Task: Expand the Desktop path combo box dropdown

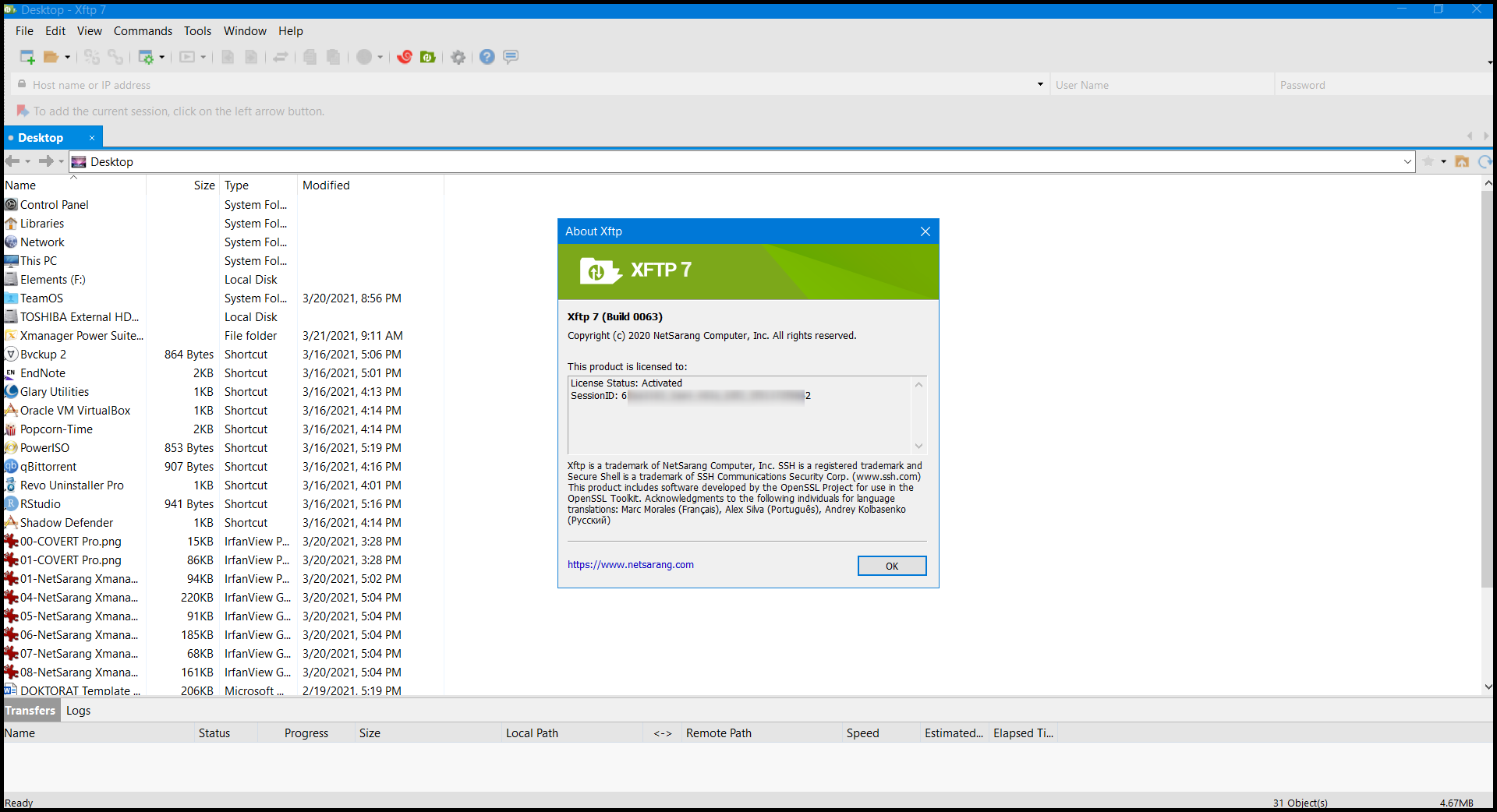Action: [1407, 161]
